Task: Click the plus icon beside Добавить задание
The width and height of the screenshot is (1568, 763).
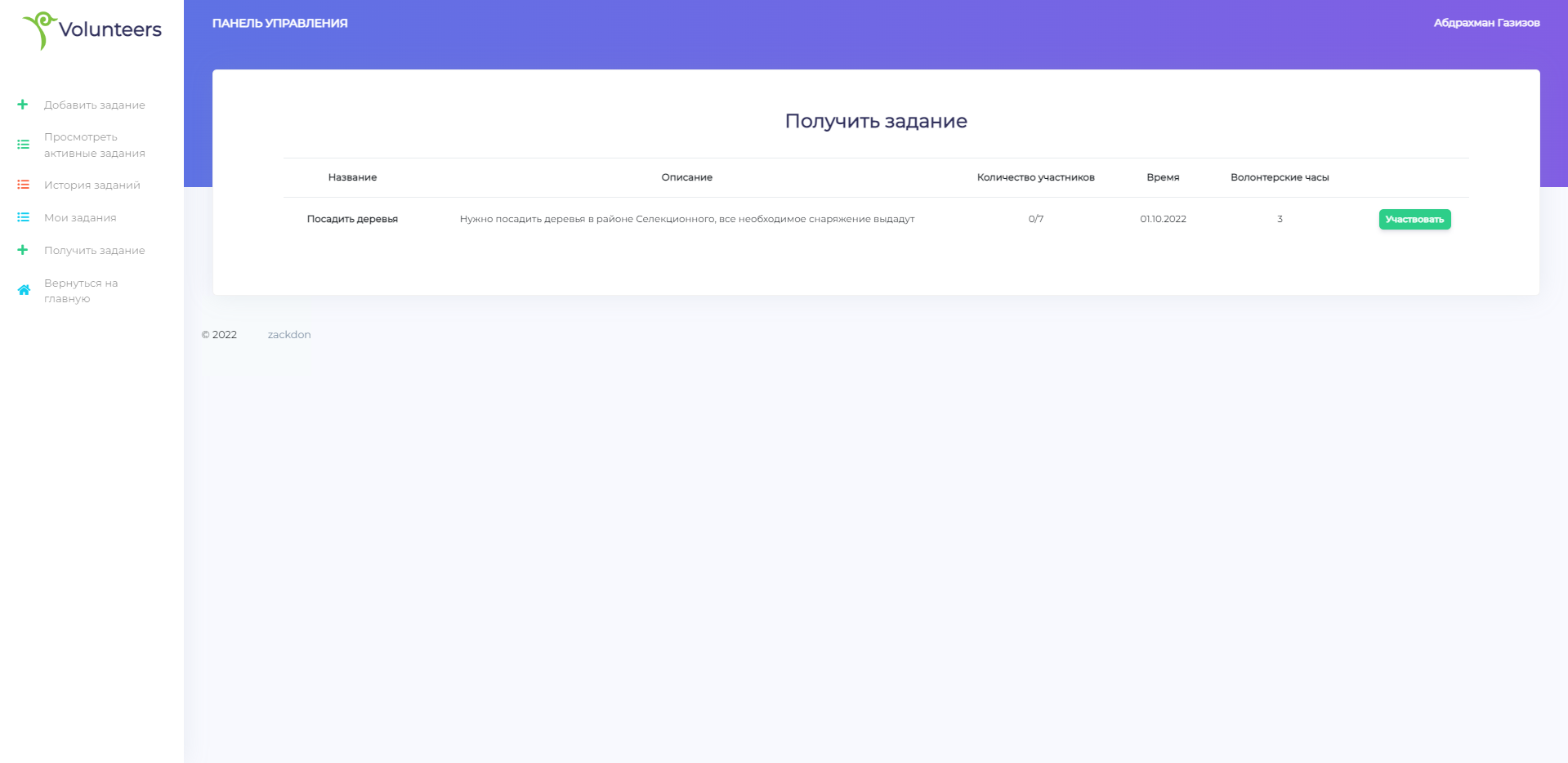Action: (23, 105)
